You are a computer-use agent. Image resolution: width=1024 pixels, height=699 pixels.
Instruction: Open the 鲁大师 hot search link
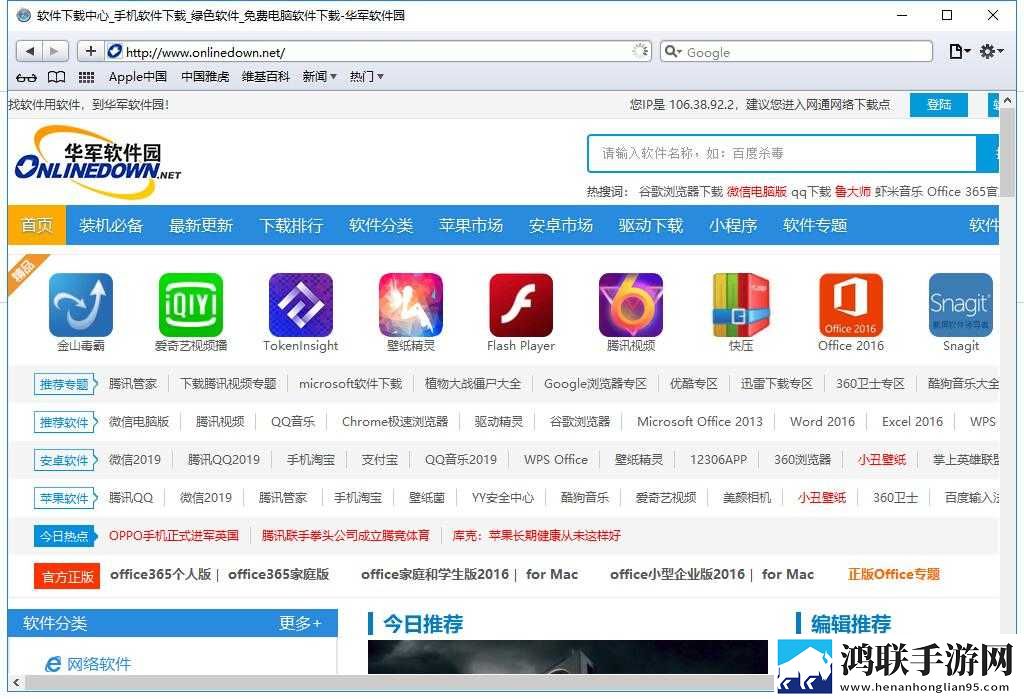[x=852, y=191]
